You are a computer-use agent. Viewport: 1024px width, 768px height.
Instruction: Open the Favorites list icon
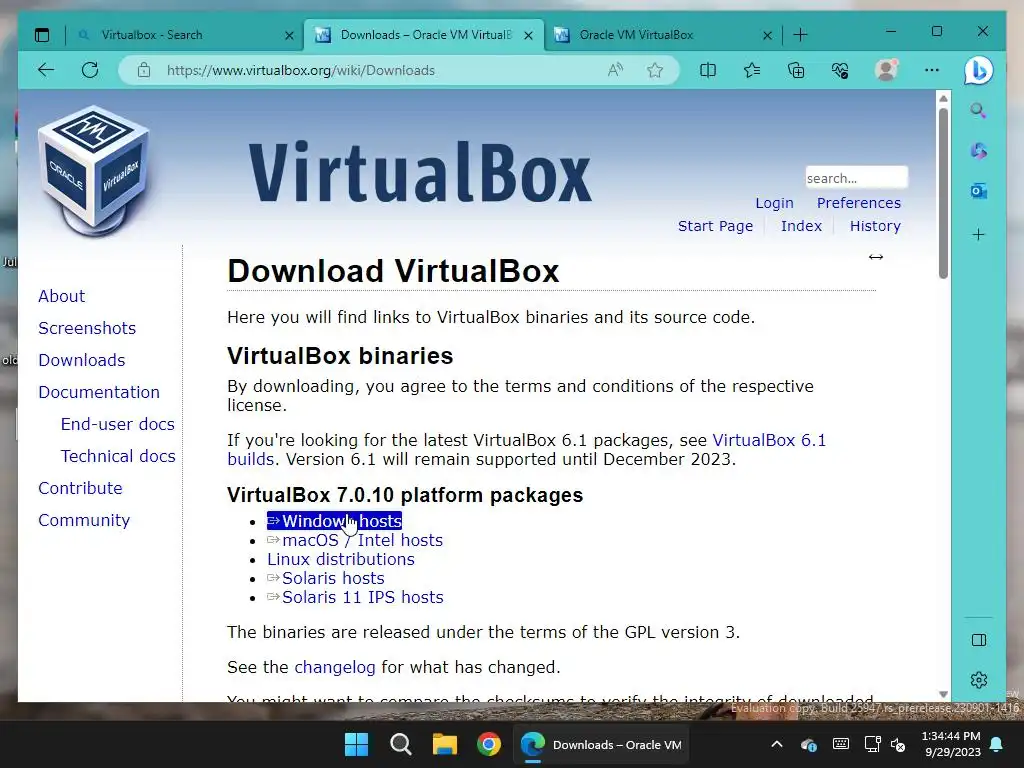(752, 70)
